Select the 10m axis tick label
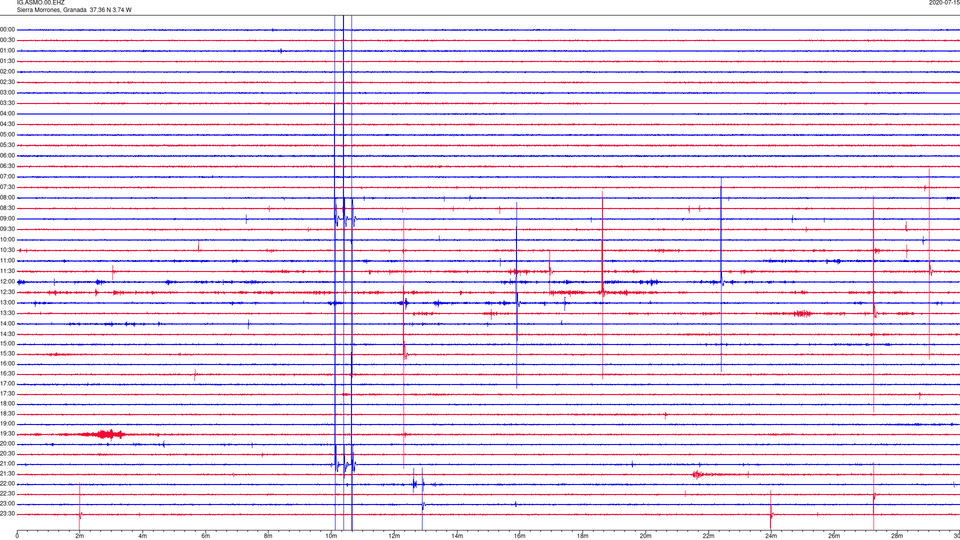Viewport: 960px width, 540px height. point(331,536)
